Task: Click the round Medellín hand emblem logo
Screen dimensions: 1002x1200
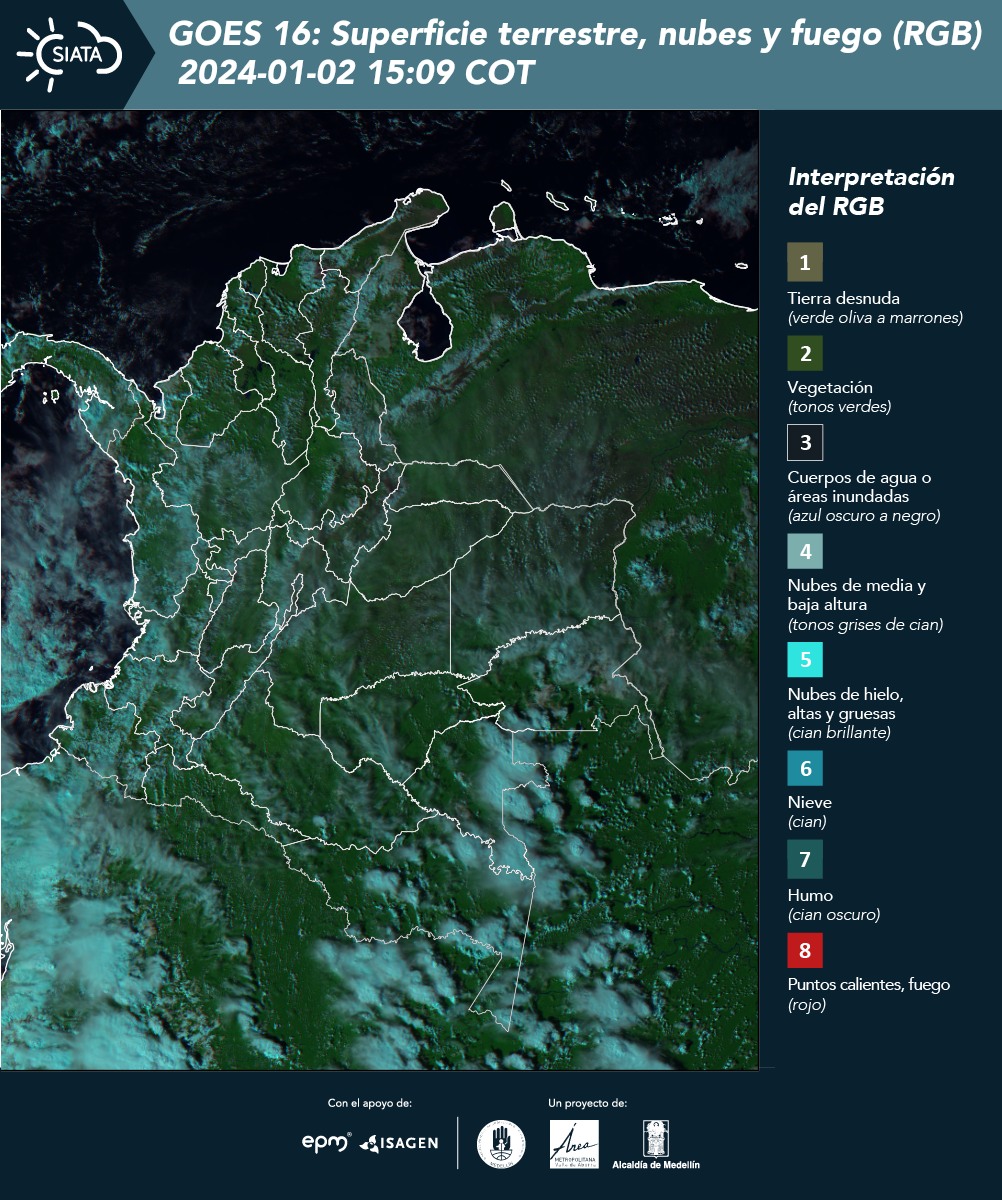Action: click(x=501, y=1144)
